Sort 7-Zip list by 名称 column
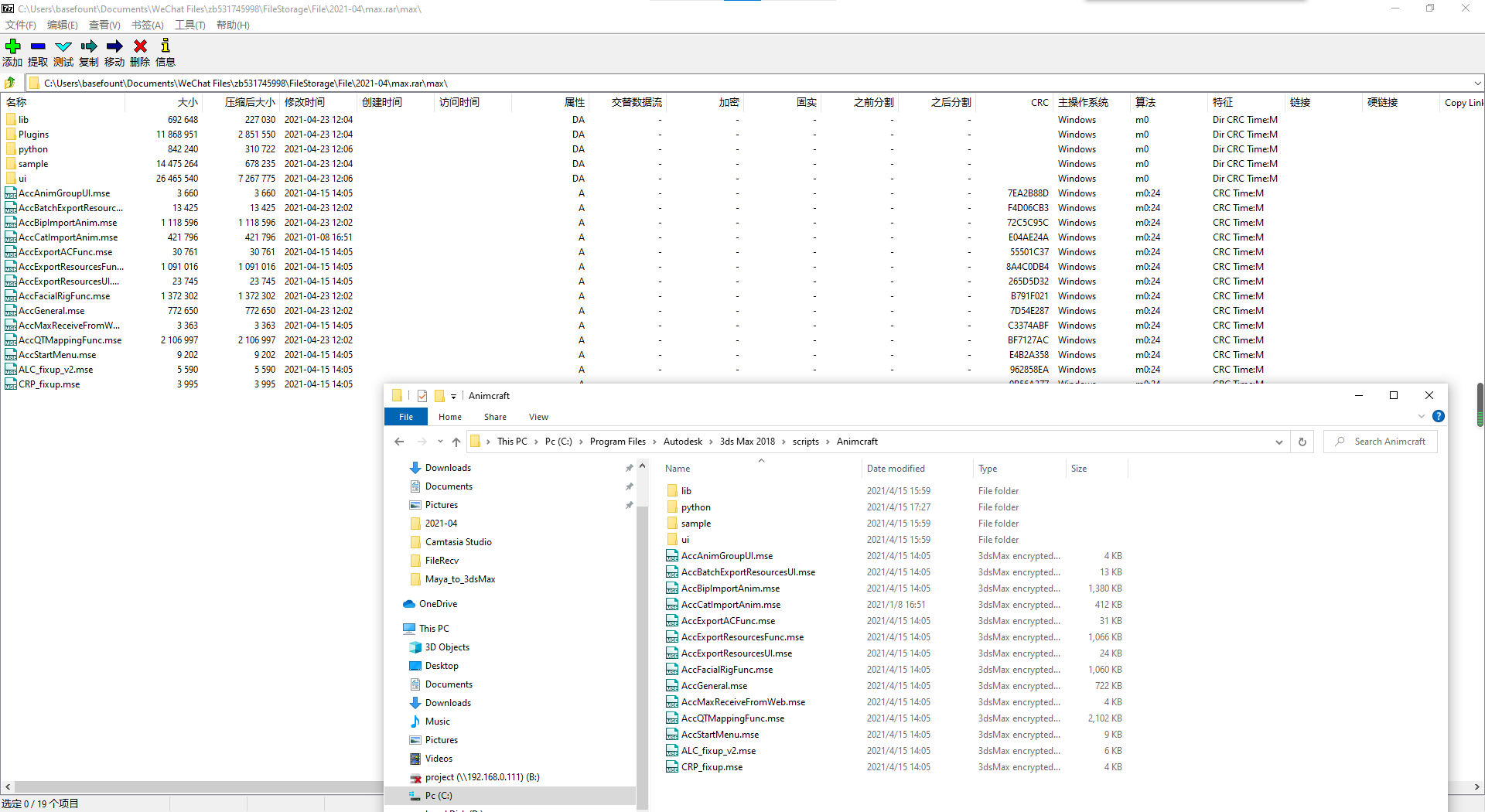Viewport: 1485px width, 812px height. click(62, 102)
